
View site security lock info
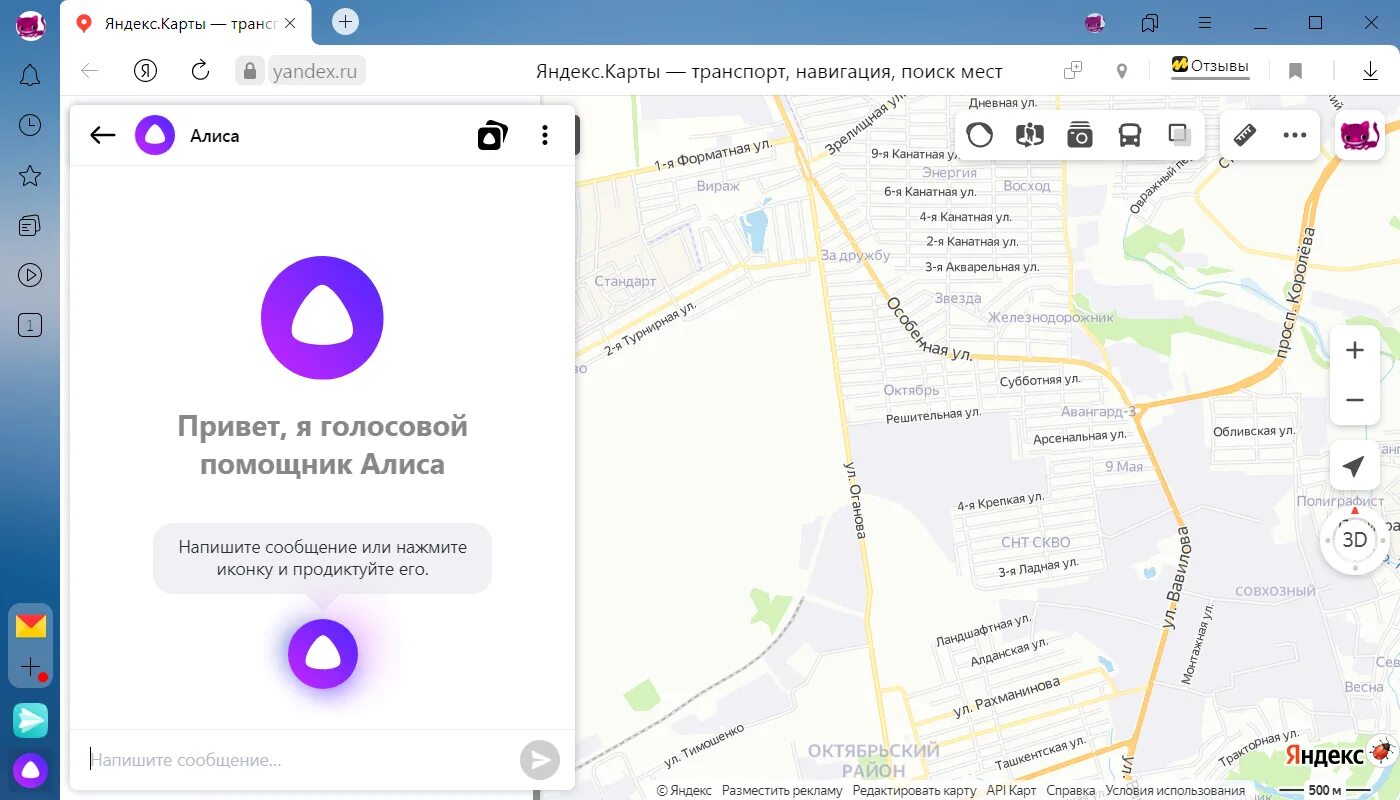click(x=249, y=71)
